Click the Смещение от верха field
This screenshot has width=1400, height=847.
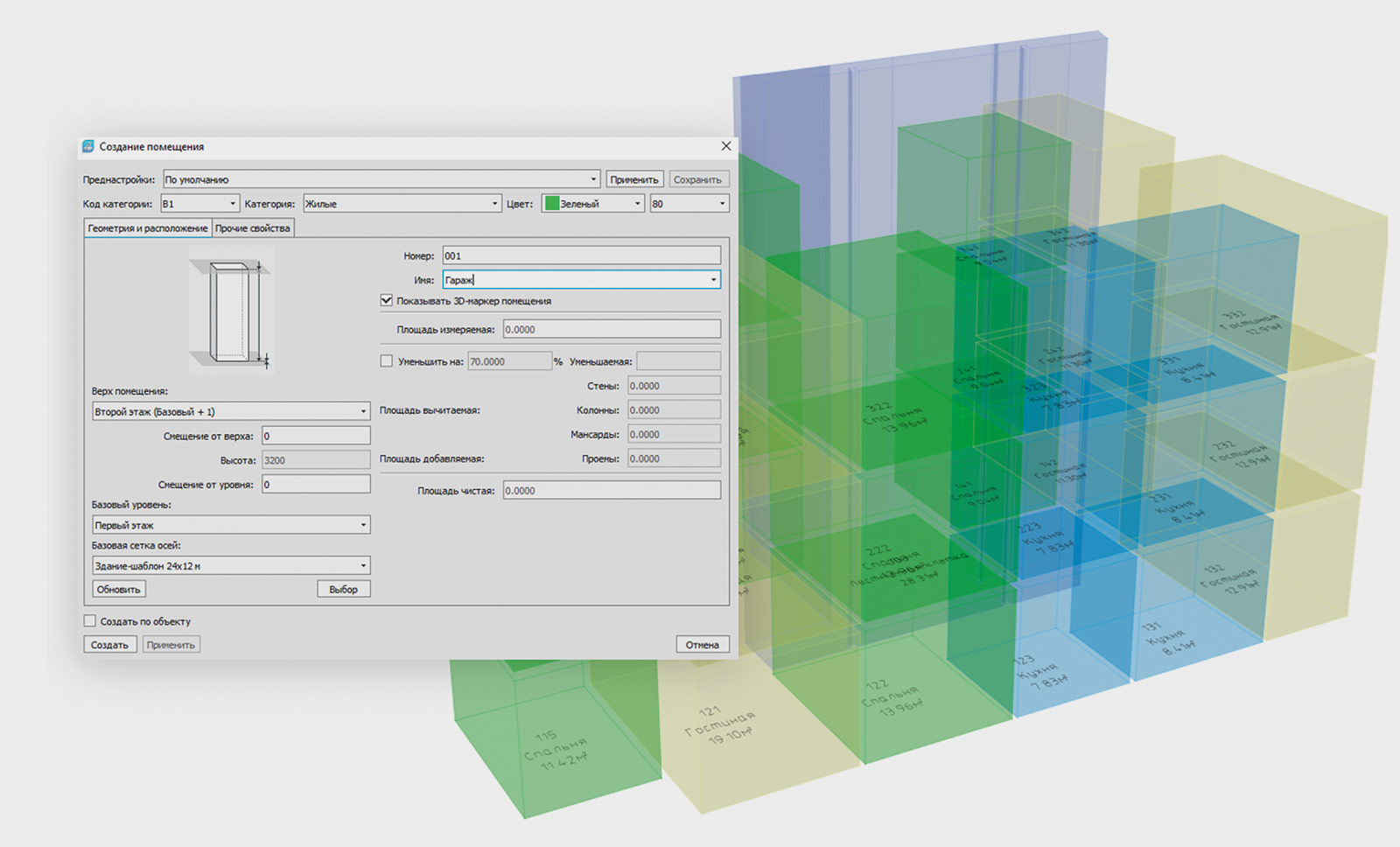[x=316, y=436]
